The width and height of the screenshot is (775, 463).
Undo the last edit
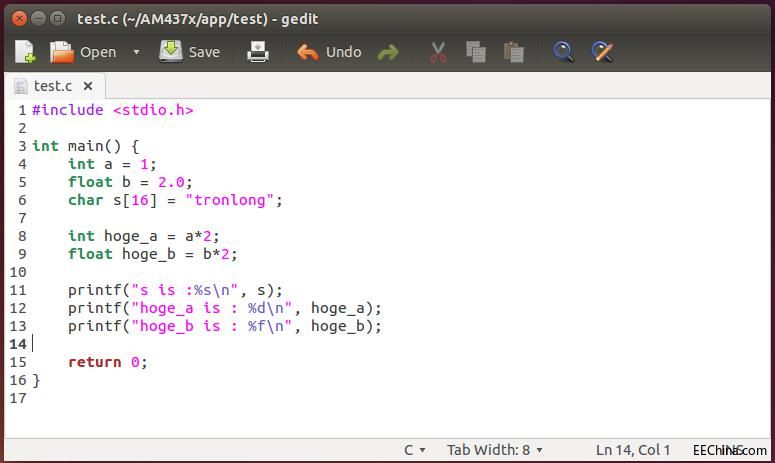(x=329, y=52)
